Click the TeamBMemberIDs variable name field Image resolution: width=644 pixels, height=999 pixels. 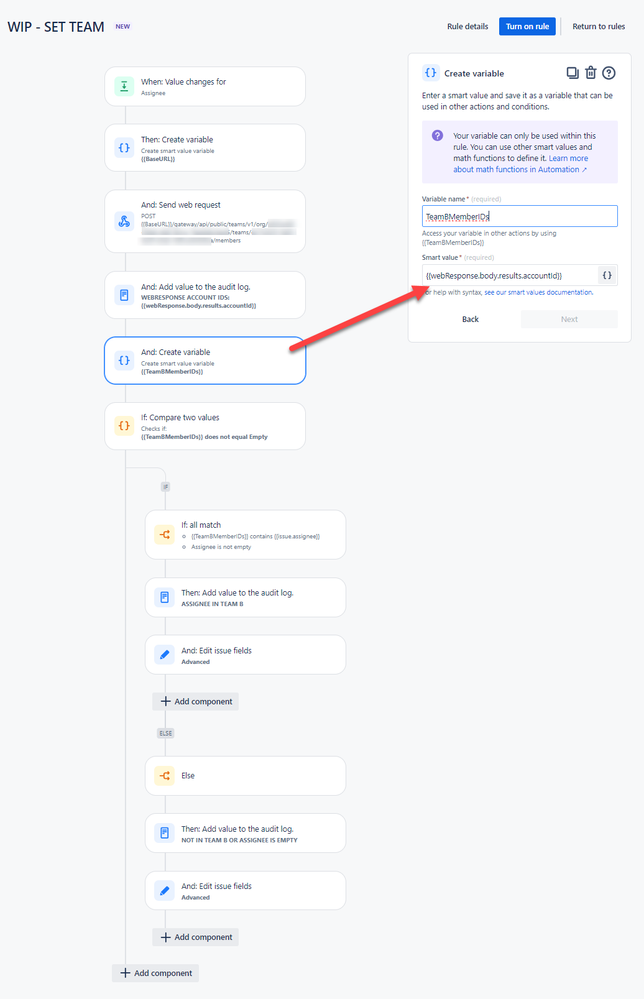[519, 215]
